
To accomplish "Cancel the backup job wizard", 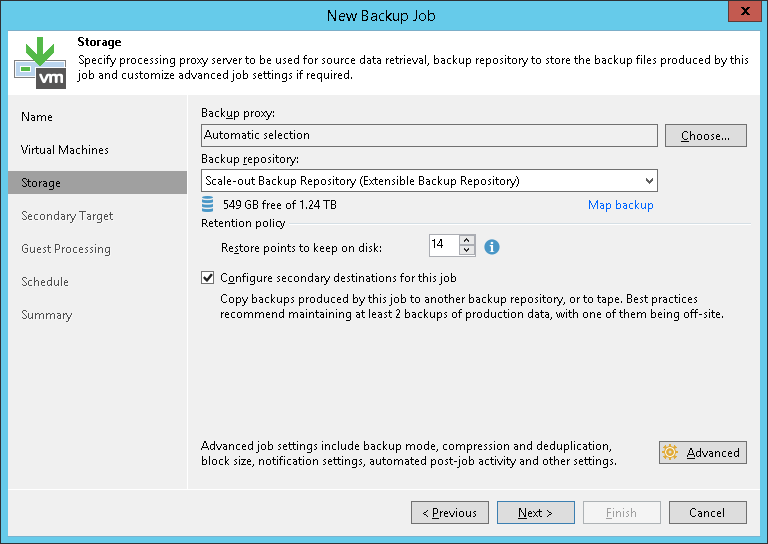I will point(707,513).
